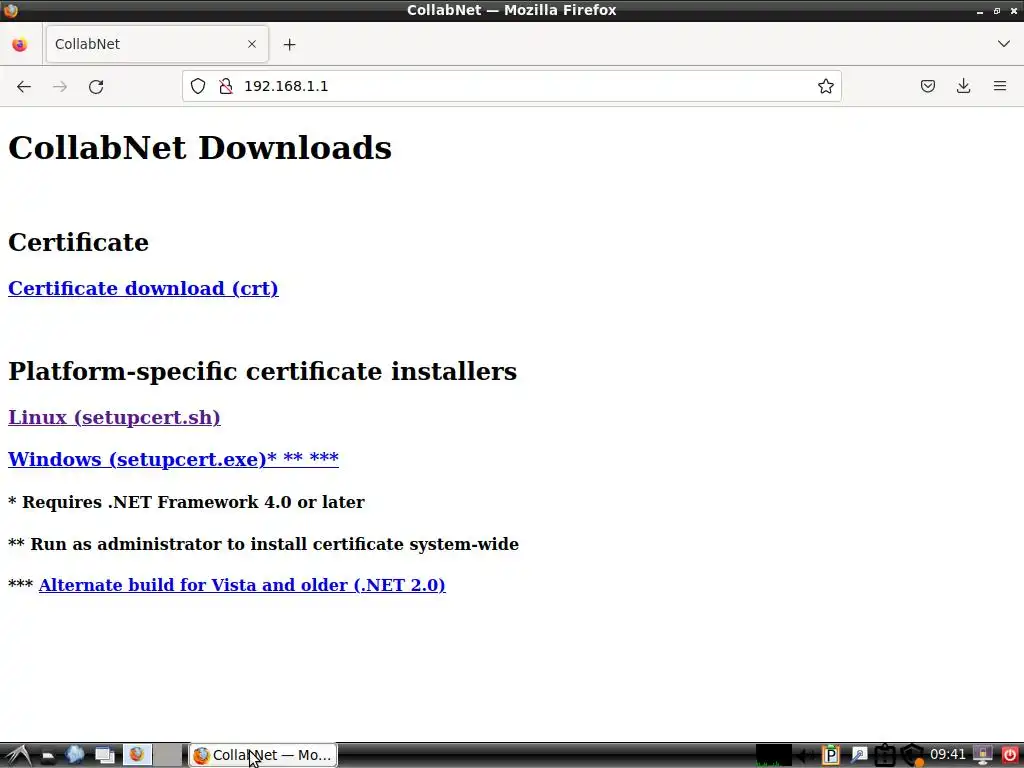The height and width of the screenshot is (768, 1024).
Task: Open Firefox View pinned icon
Action: coord(20,44)
